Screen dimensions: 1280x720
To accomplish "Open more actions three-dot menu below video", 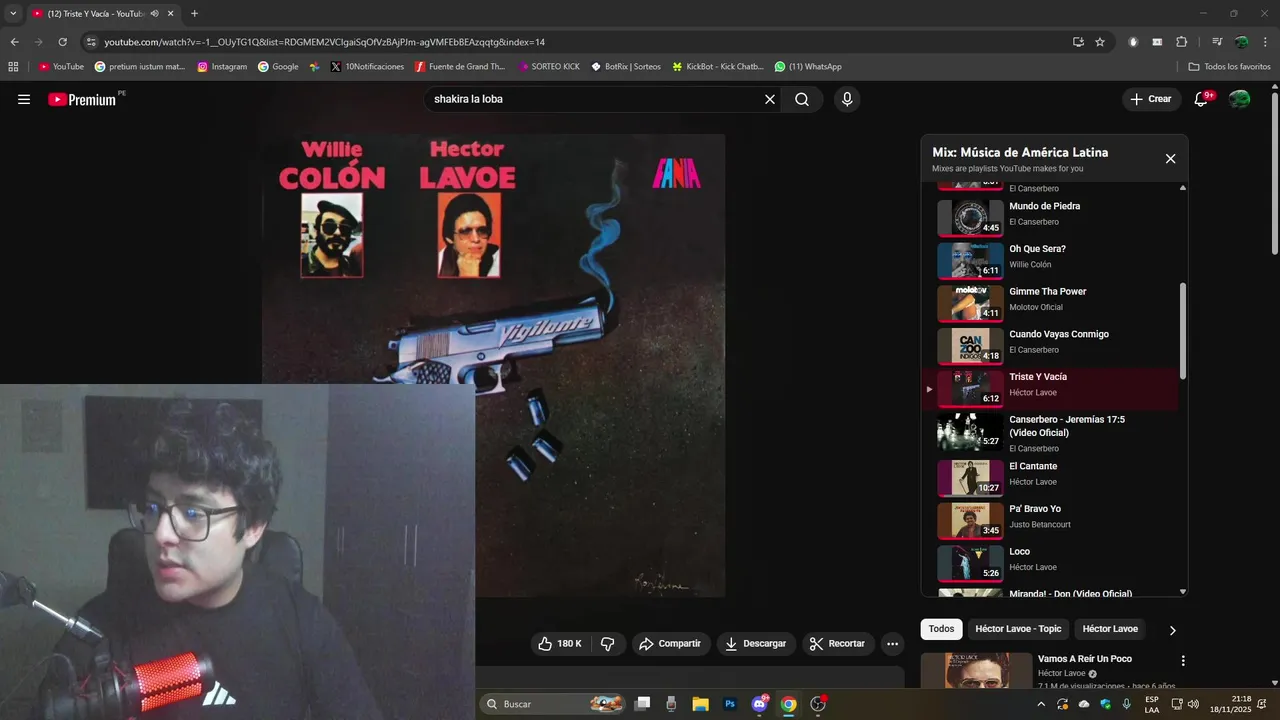I will pyautogui.click(x=892, y=644).
